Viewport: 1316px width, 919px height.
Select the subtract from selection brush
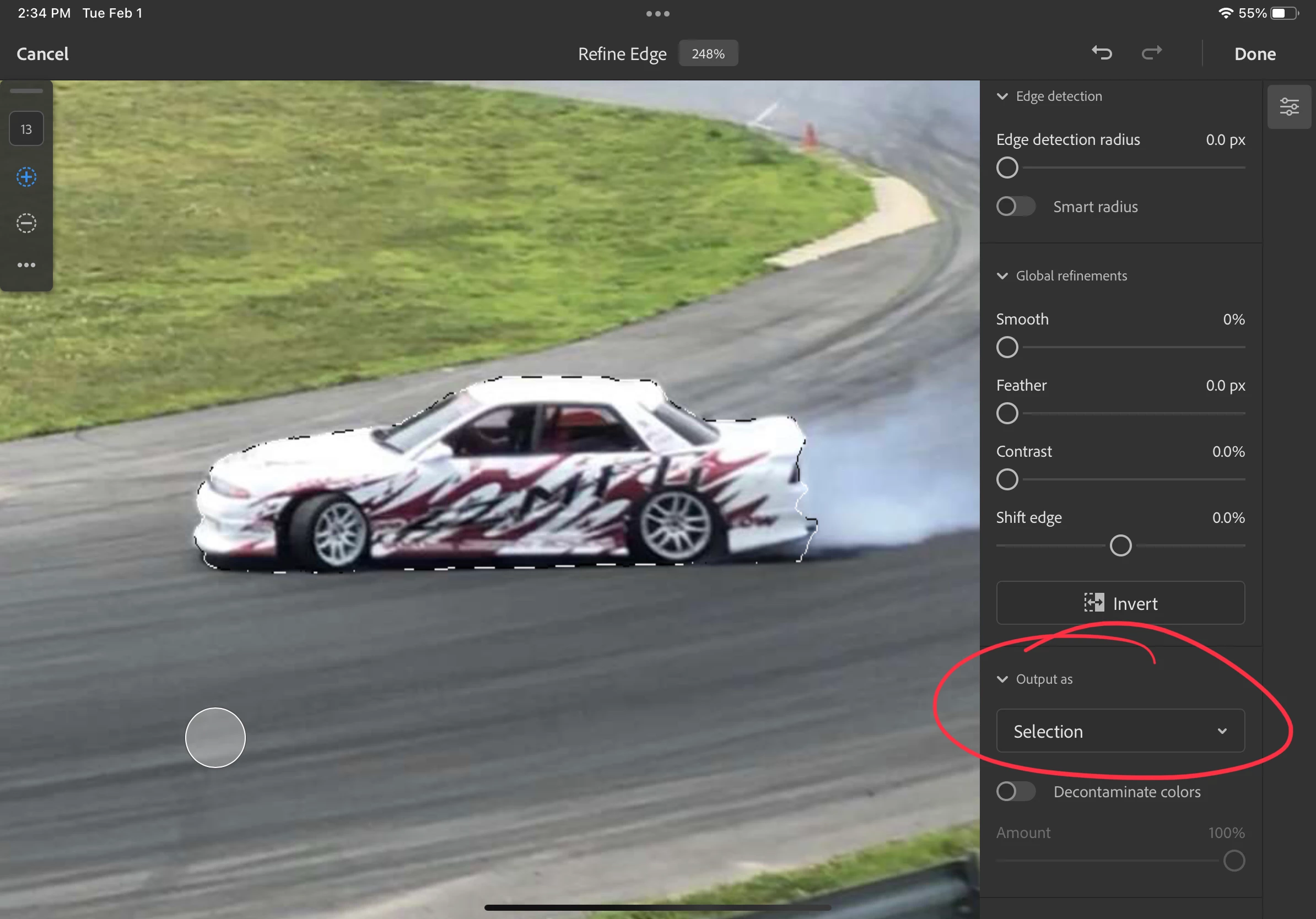point(26,223)
